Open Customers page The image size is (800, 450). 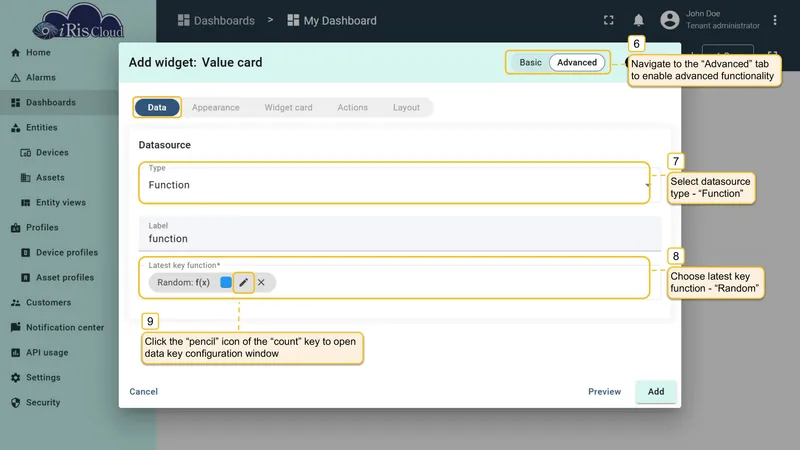click(41, 303)
